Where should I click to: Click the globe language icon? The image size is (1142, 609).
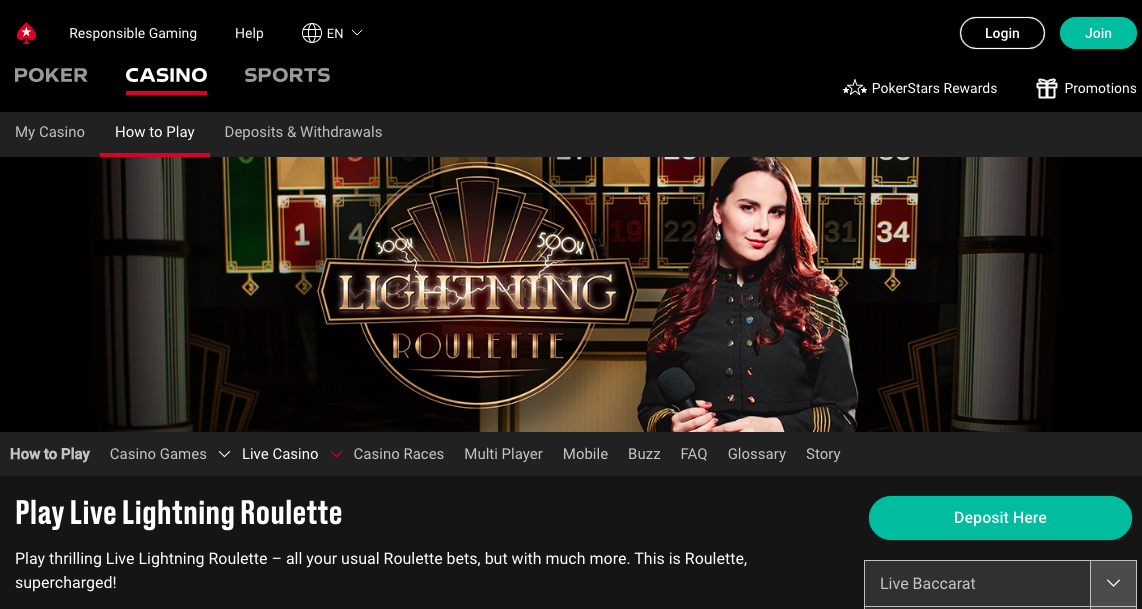click(x=312, y=34)
